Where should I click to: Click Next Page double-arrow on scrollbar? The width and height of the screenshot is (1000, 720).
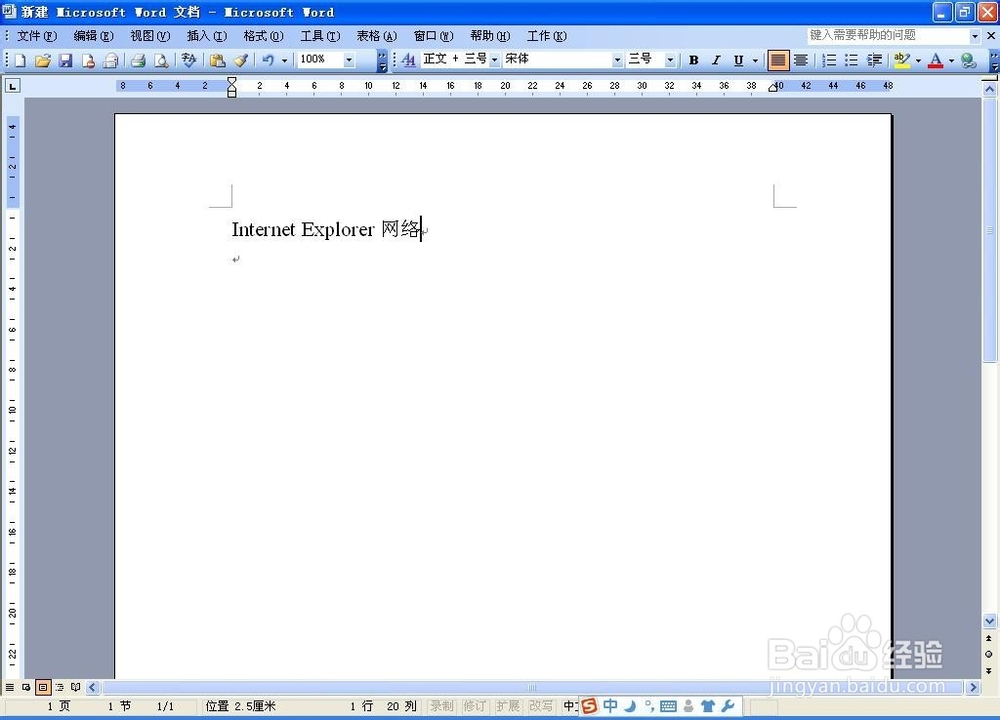[x=989, y=670]
